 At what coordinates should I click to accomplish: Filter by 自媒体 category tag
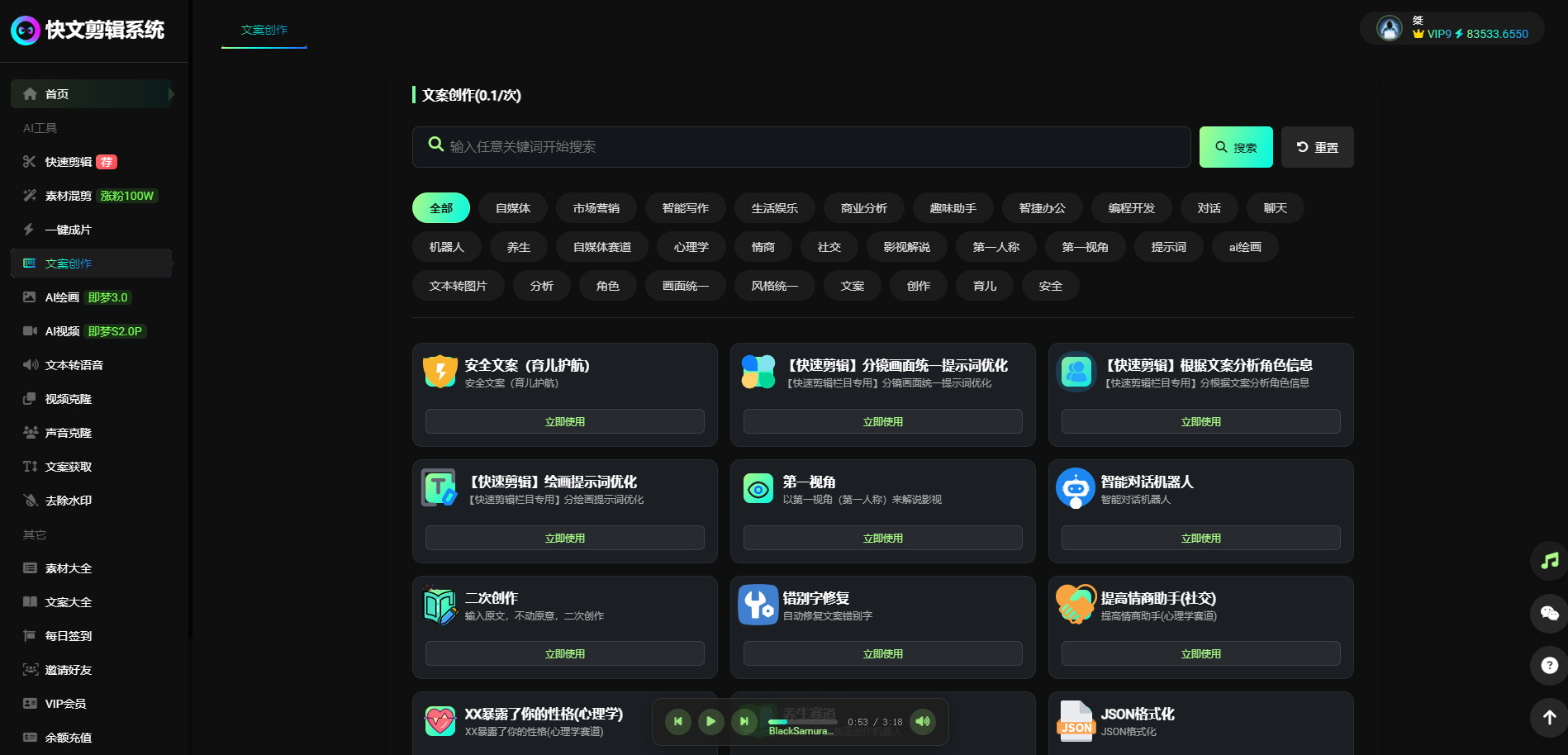point(513,208)
